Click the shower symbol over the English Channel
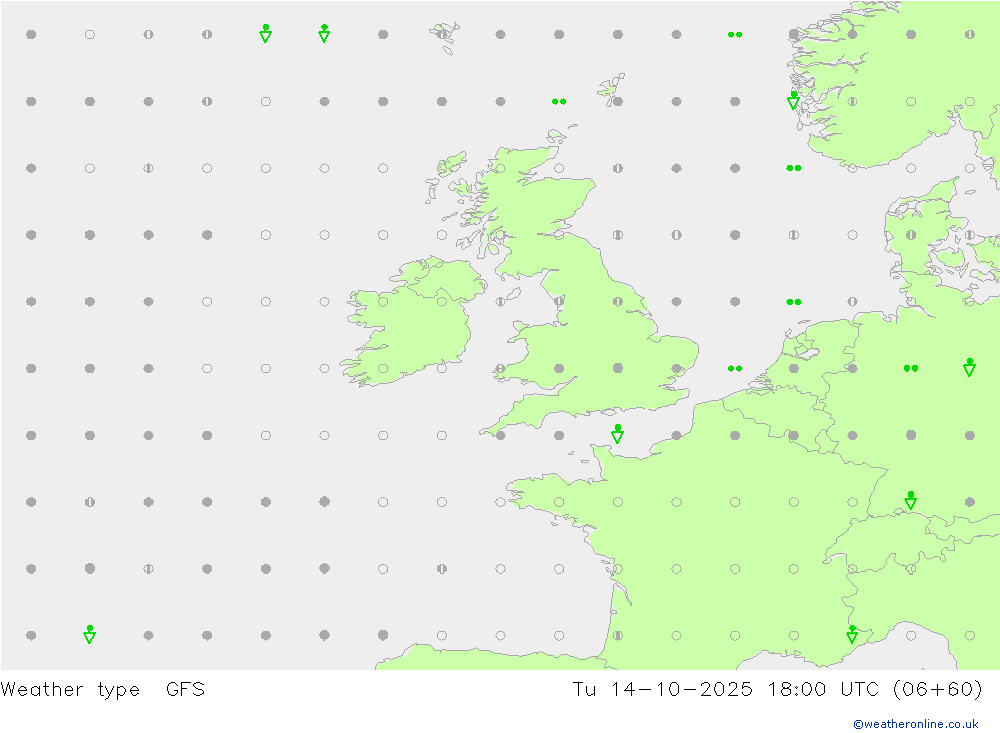 click(x=617, y=434)
